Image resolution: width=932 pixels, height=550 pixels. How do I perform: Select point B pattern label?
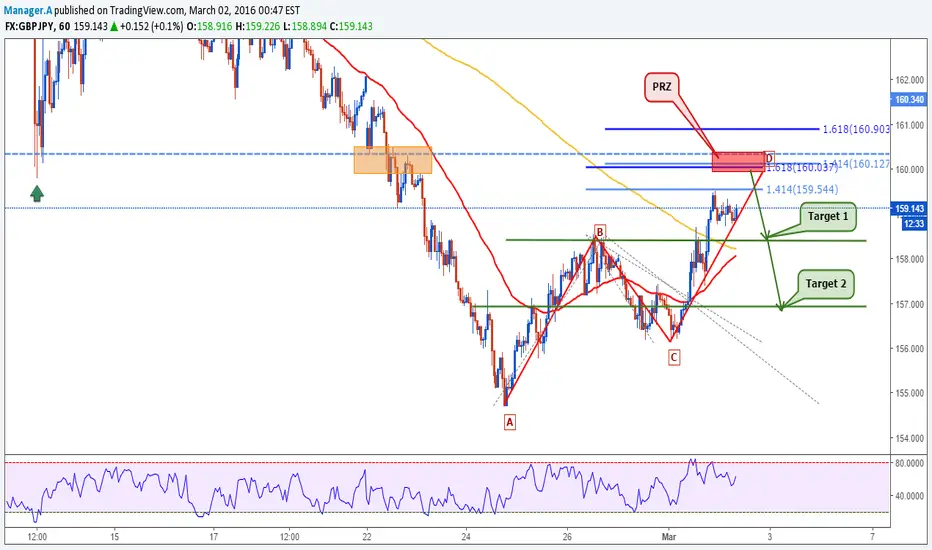click(600, 232)
